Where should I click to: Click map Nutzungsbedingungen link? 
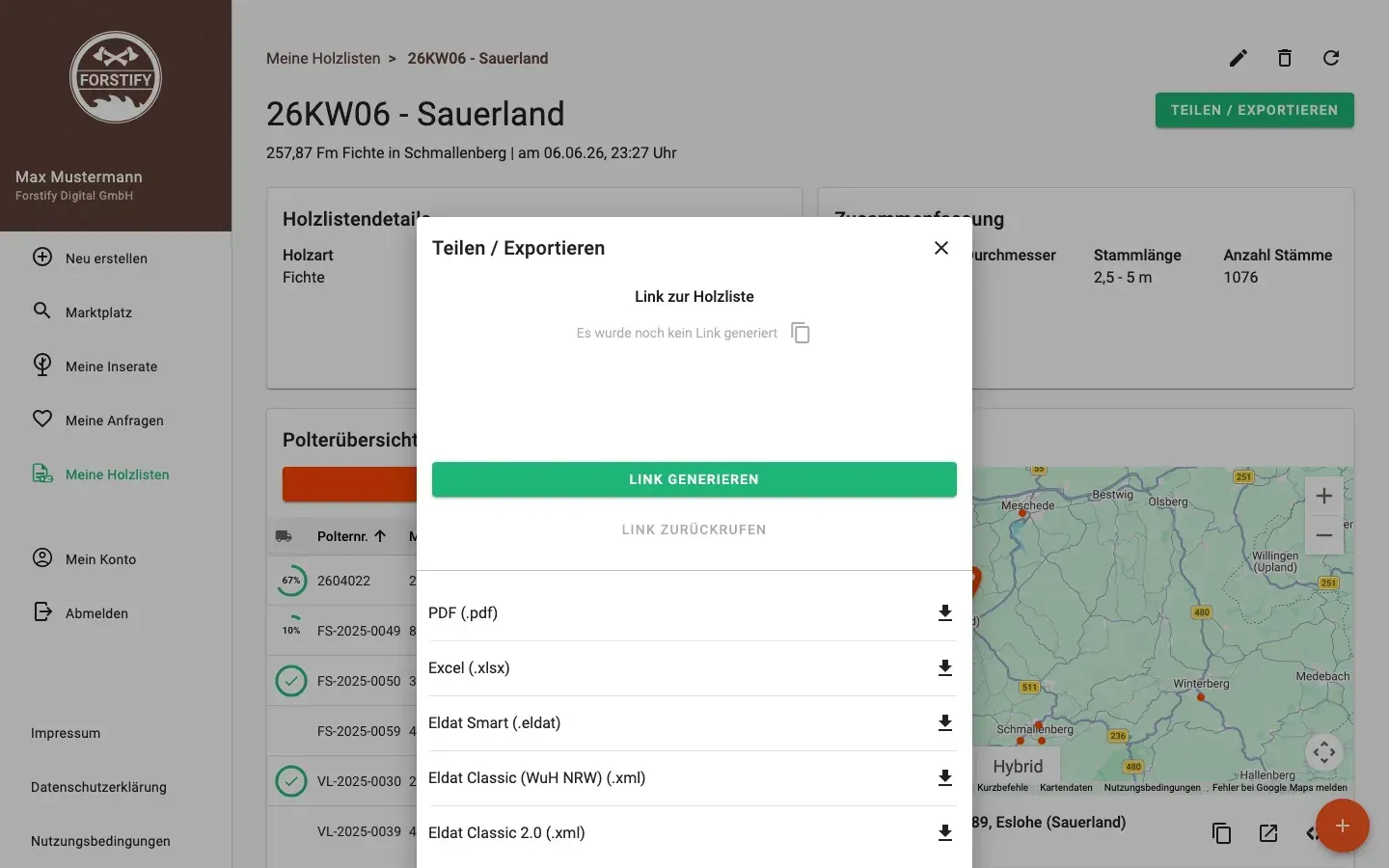[x=1153, y=788]
